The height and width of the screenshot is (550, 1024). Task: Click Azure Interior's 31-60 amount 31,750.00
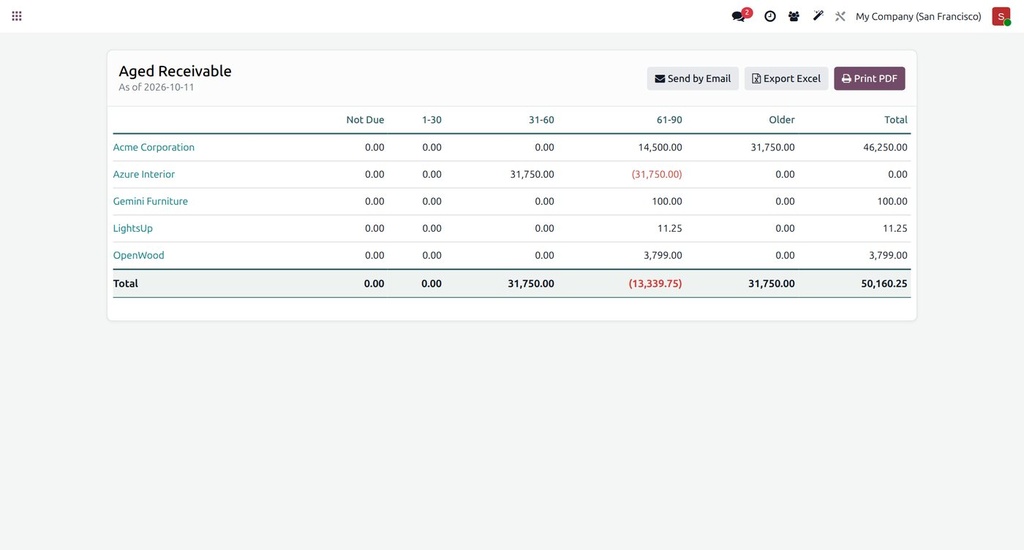(x=532, y=174)
